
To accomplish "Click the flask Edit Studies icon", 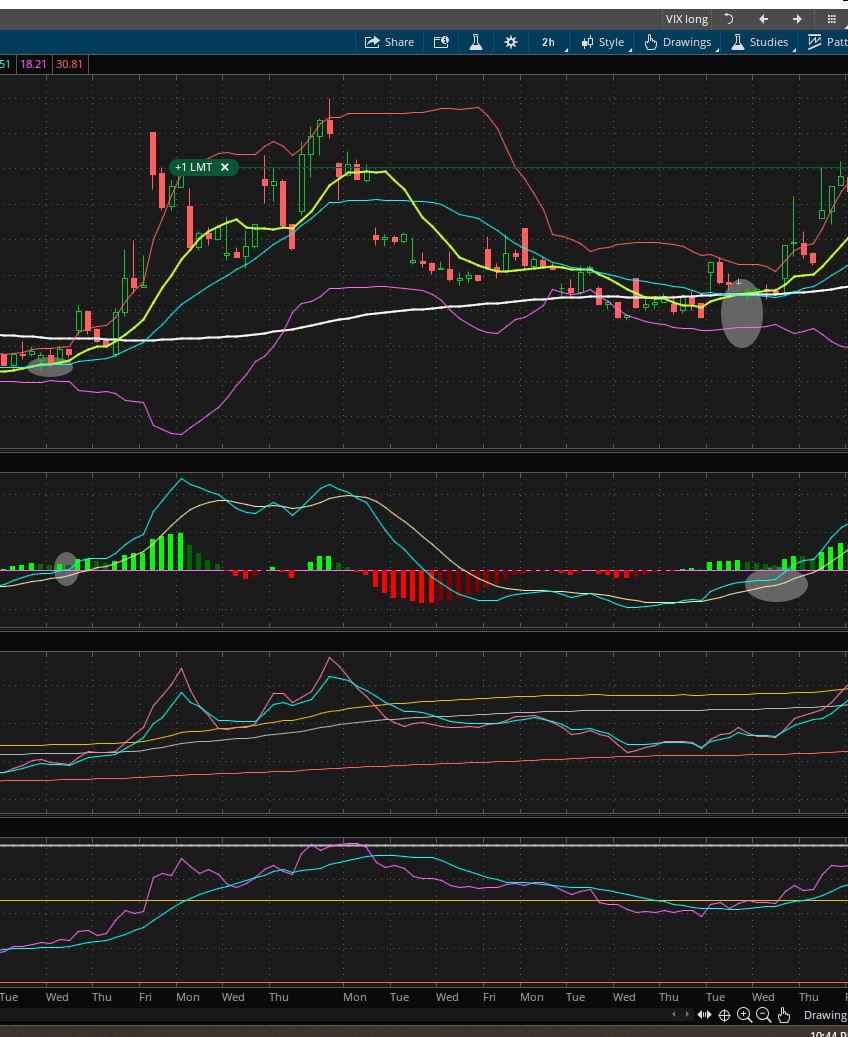I will pyautogui.click(x=476, y=42).
